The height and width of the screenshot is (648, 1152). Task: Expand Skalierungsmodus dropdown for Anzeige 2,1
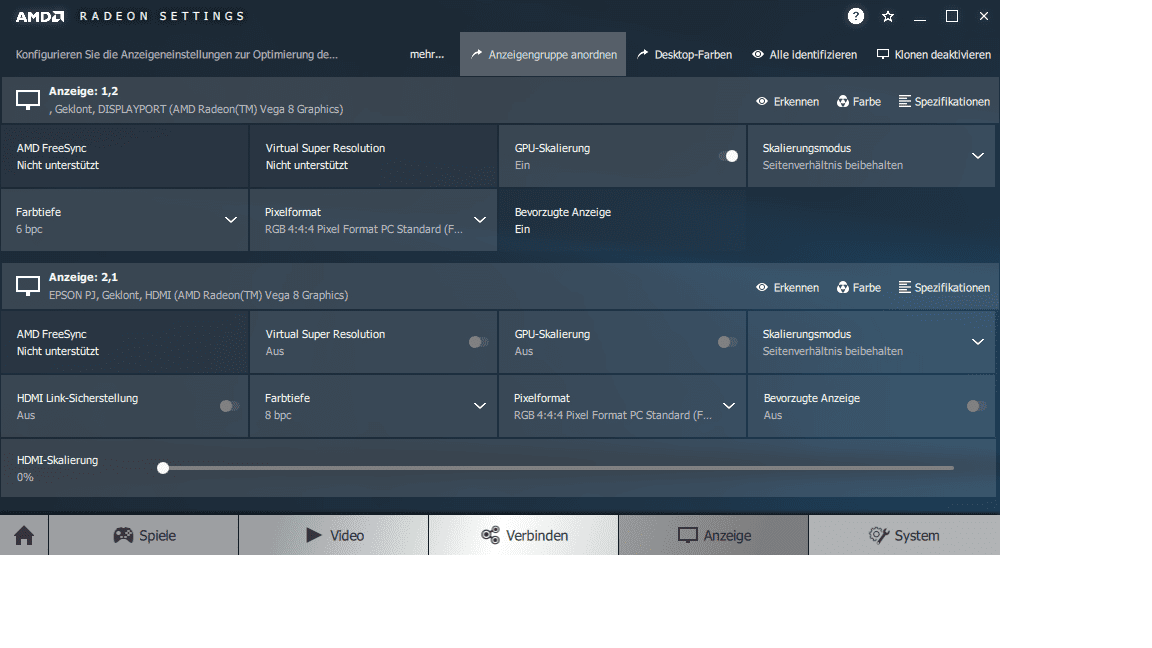point(978,342)
